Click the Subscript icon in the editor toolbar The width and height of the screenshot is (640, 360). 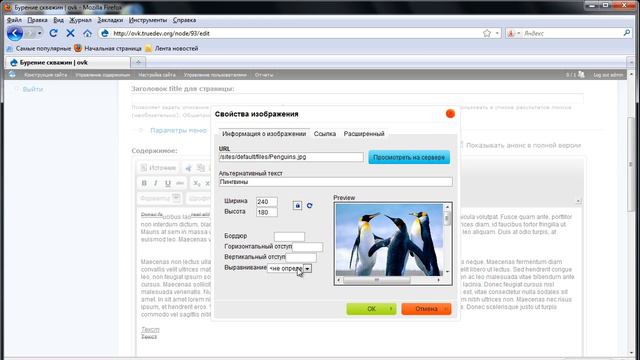(x=197, y=183)
